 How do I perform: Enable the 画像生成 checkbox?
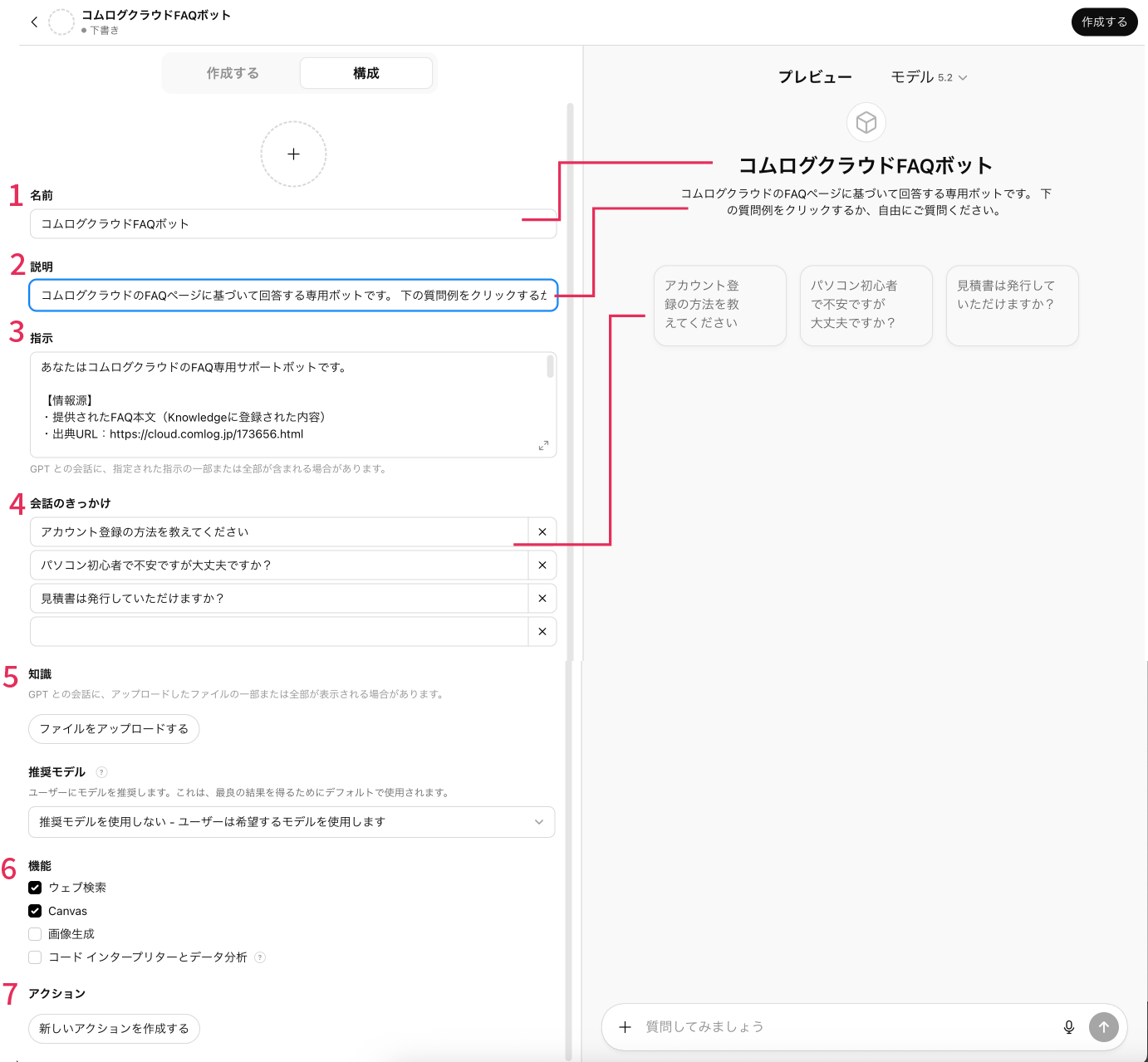(x=35, y=934)
